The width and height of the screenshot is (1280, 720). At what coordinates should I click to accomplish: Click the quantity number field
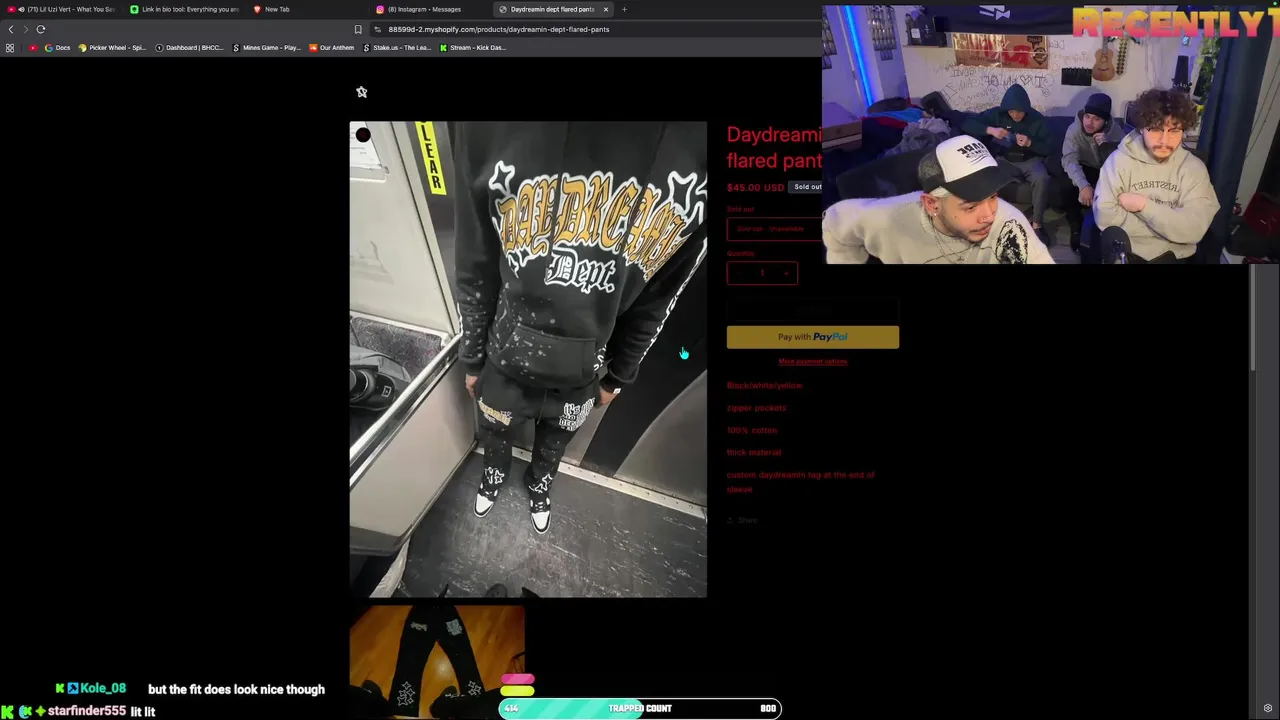click(762, 273)
